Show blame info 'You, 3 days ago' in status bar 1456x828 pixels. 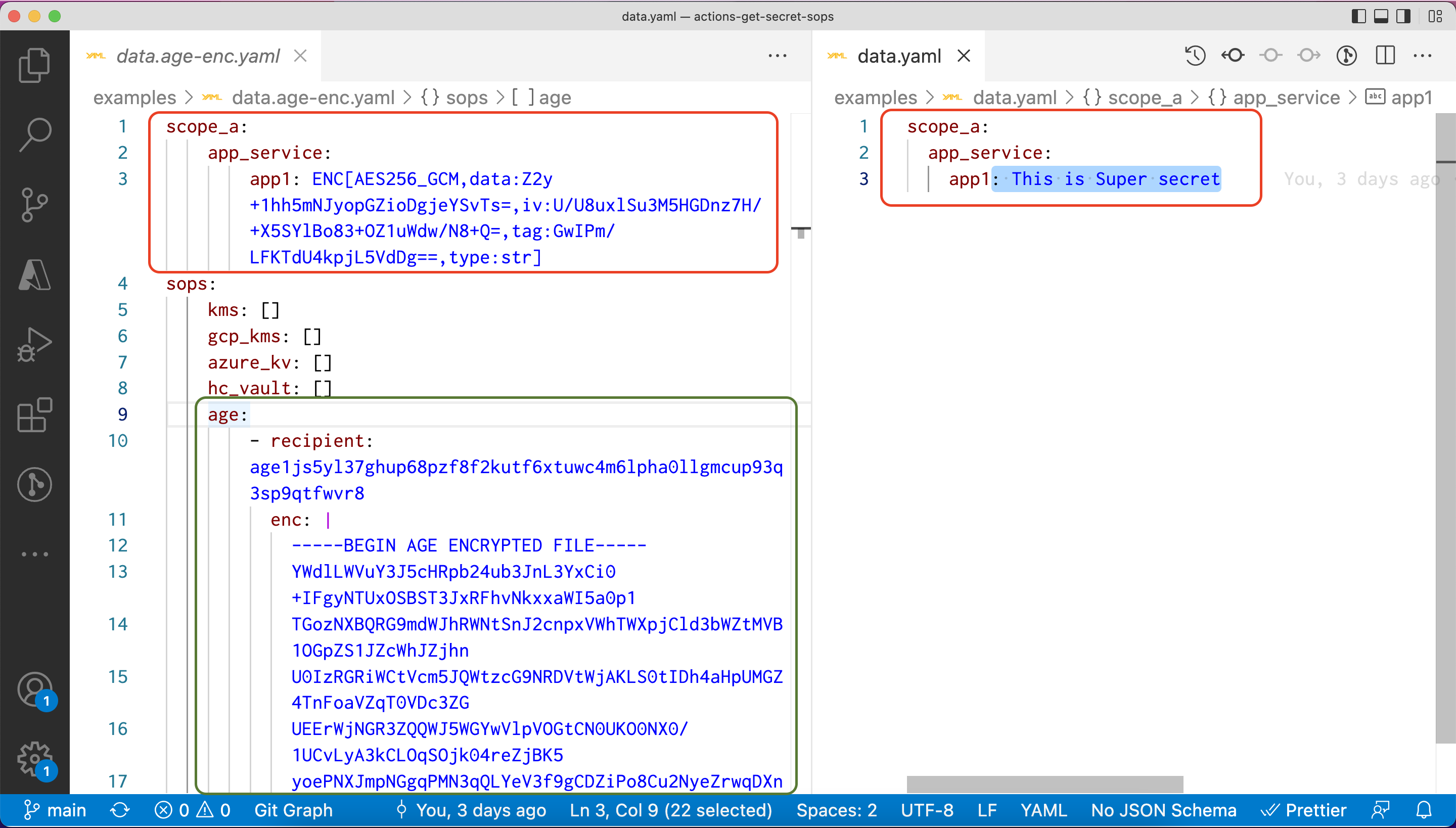click(470, 810)
